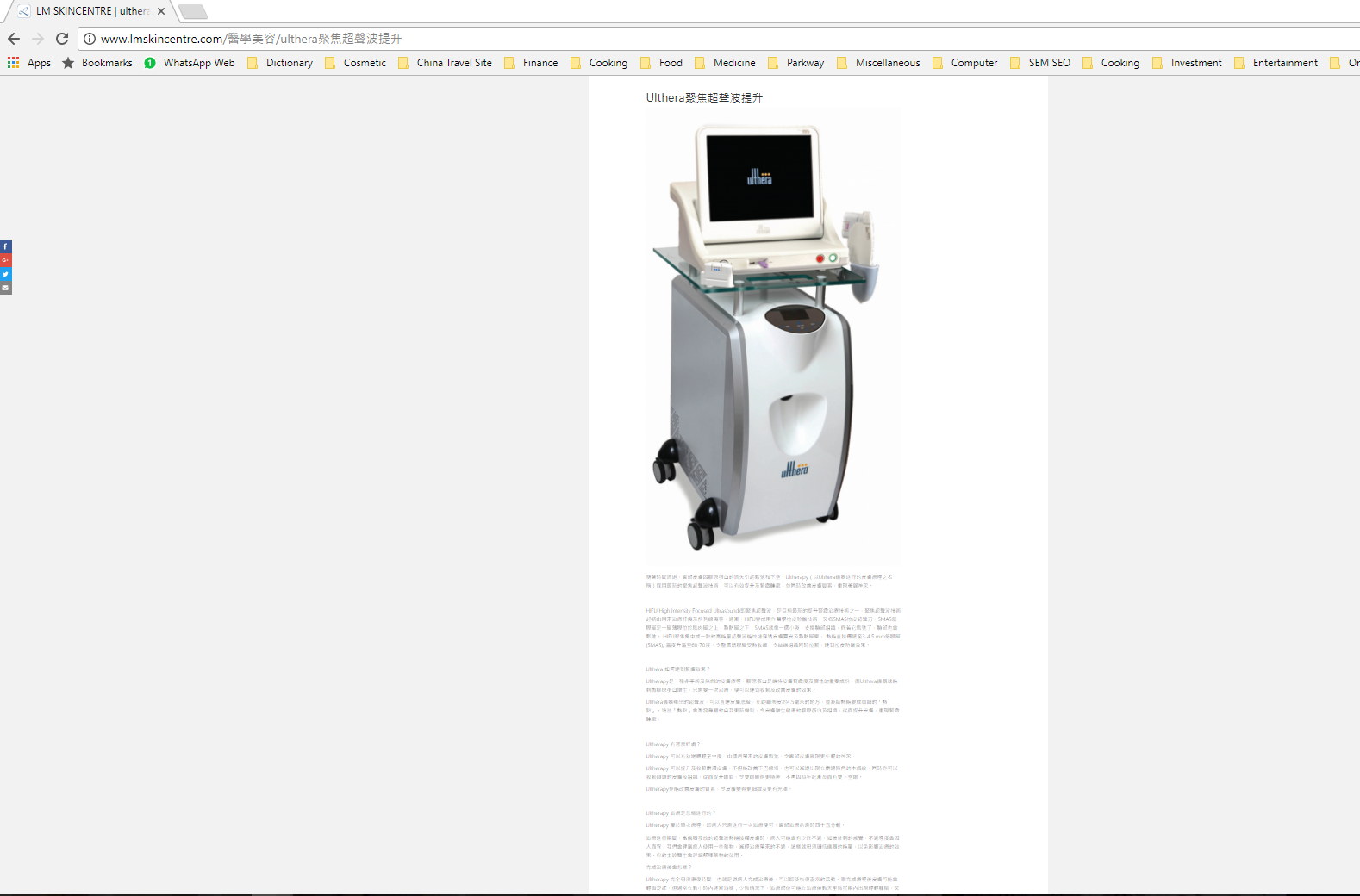Screen dimensions: 1360x896
Task: Click the forward navigation arrow
Action: pos(38,39)
